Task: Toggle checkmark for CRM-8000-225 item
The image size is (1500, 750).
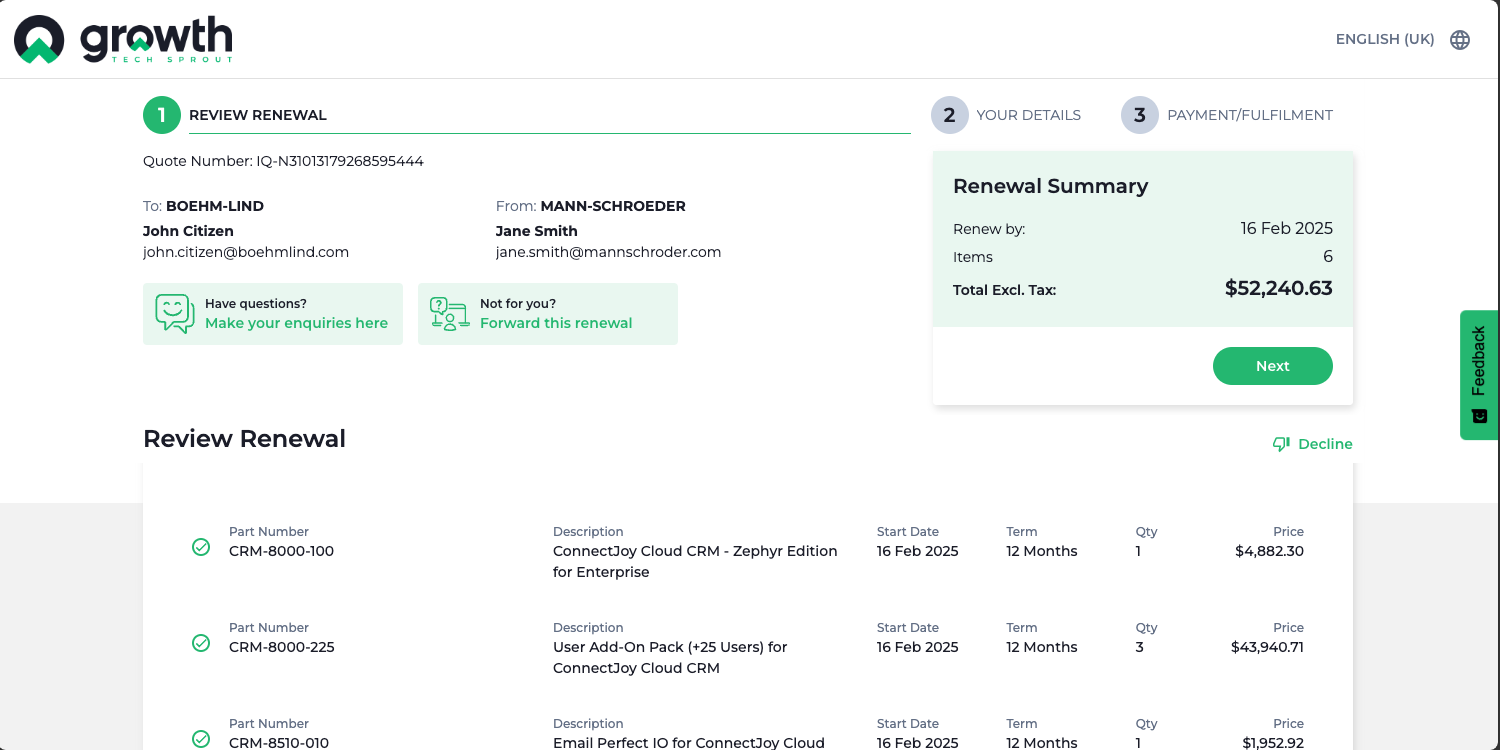Action: click(x=201, y=643)
